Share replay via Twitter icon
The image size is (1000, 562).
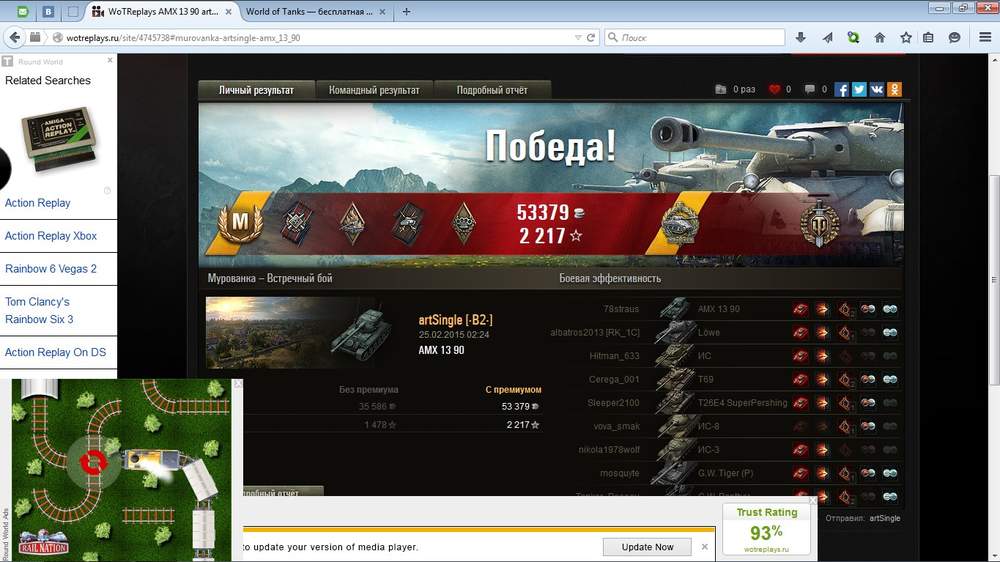click(859, 90)
